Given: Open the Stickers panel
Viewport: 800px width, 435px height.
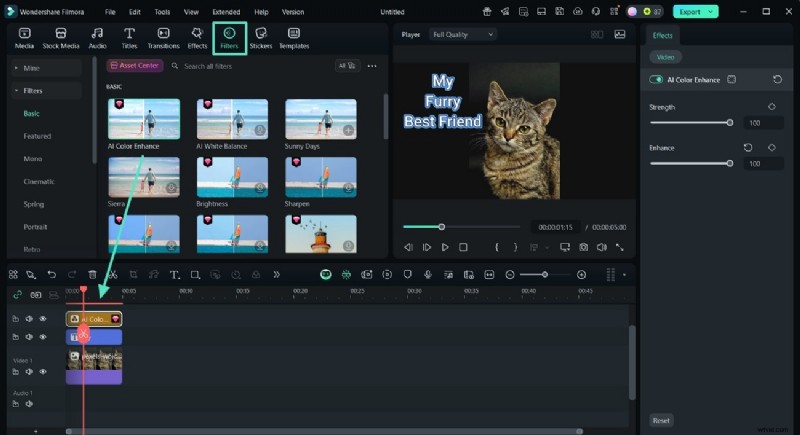Looking at the screenshot, I should coord(260,39).
